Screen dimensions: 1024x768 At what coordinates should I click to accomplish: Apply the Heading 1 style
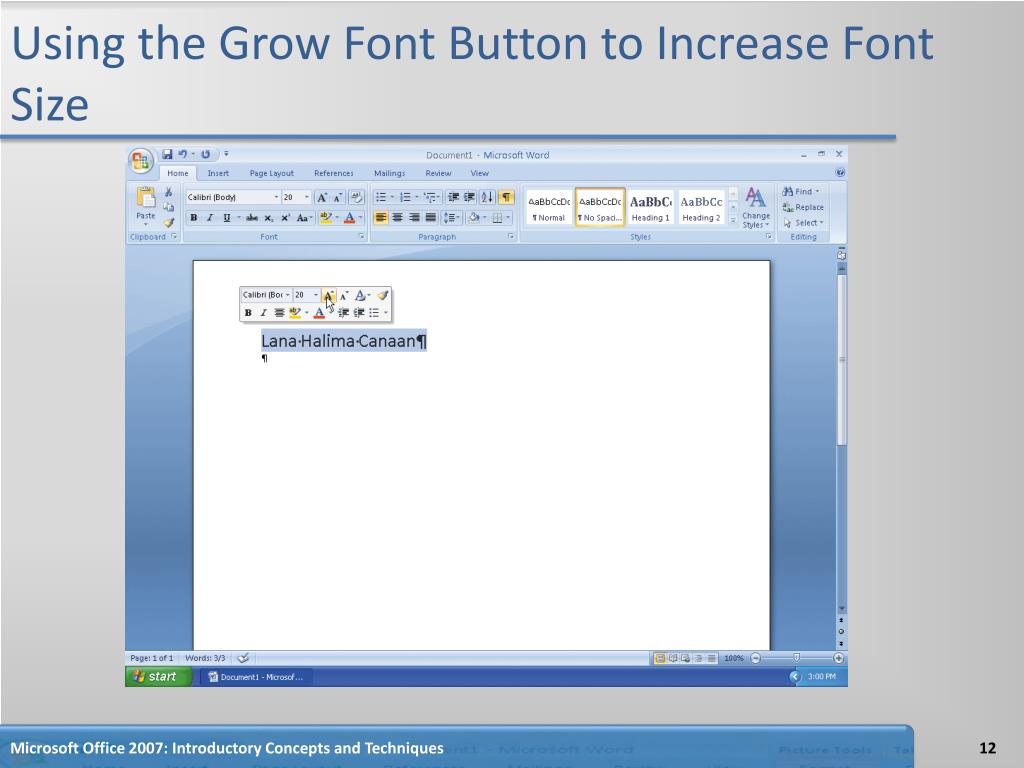point(650,208)
